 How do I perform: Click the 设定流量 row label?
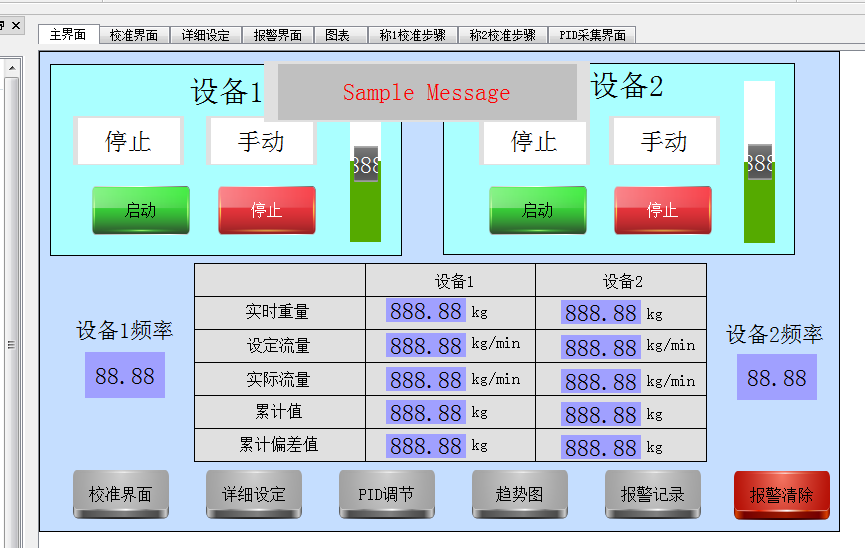point(279,345)
